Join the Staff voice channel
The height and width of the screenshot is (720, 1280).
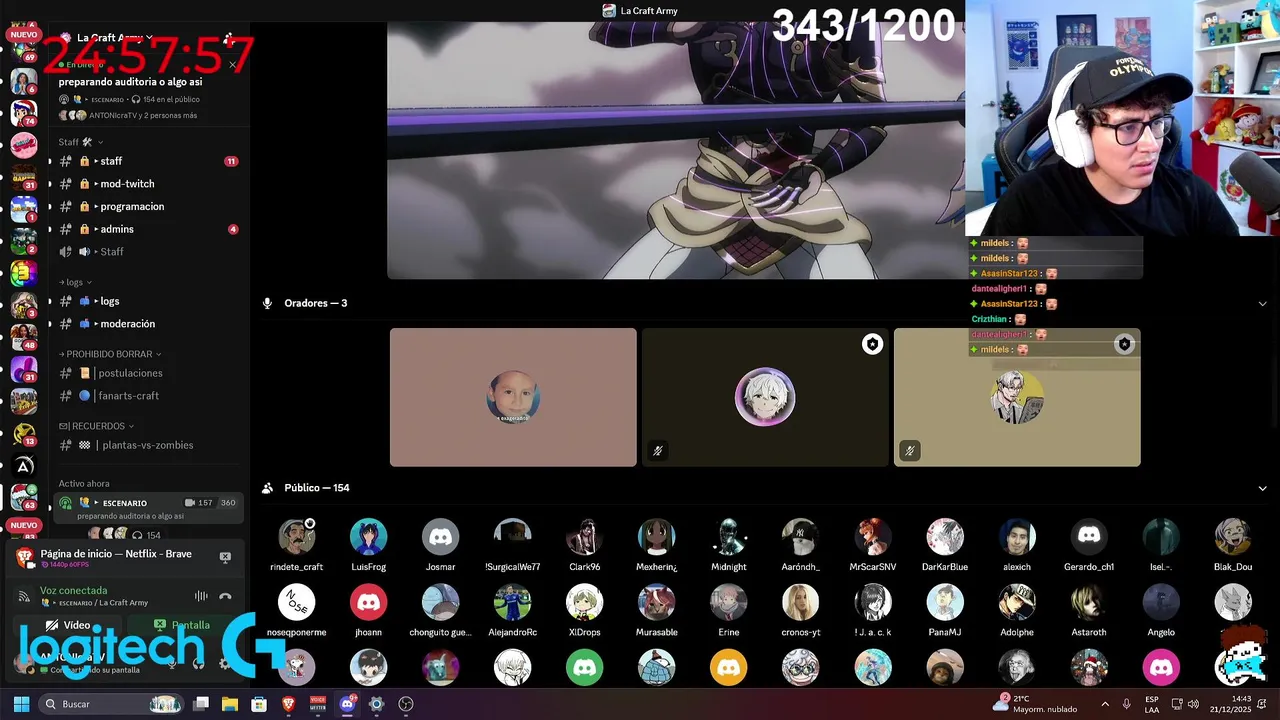pyautogui.click(x=148, y=251)
